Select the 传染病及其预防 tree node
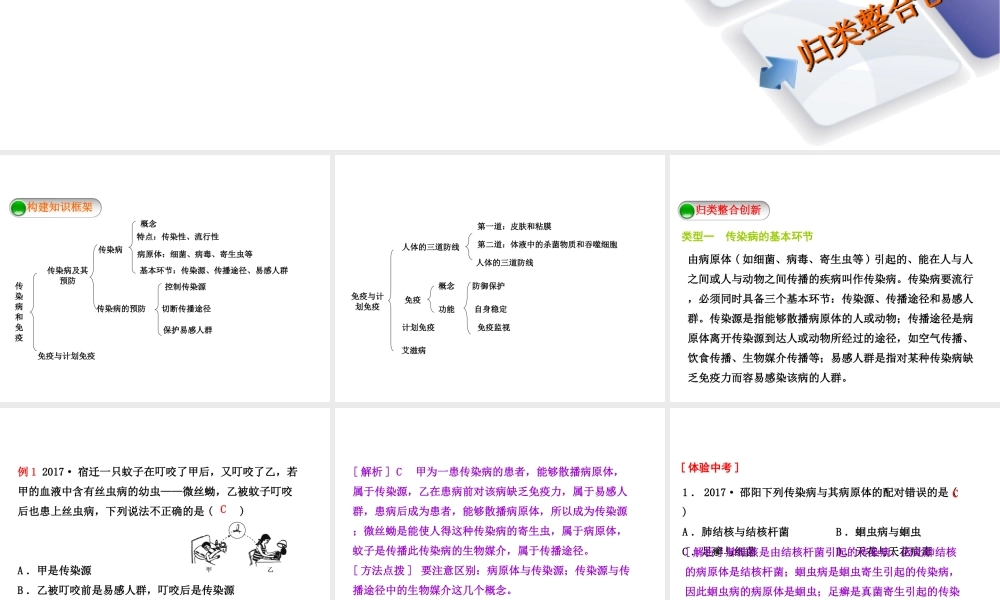The image size is (1000, 600). pyautogui.click(x=68, y=275)
